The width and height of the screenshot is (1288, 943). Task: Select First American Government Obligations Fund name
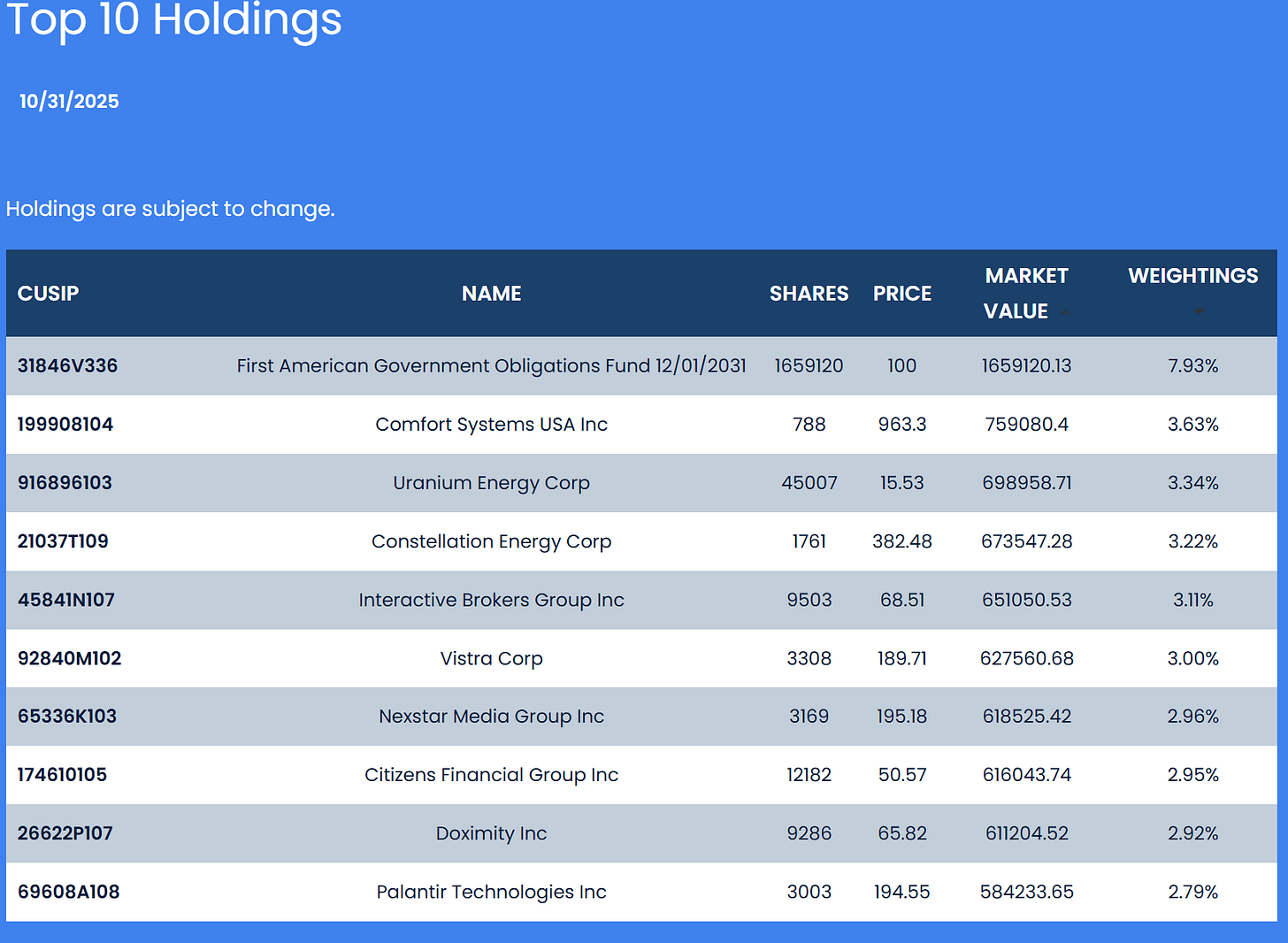492,366
